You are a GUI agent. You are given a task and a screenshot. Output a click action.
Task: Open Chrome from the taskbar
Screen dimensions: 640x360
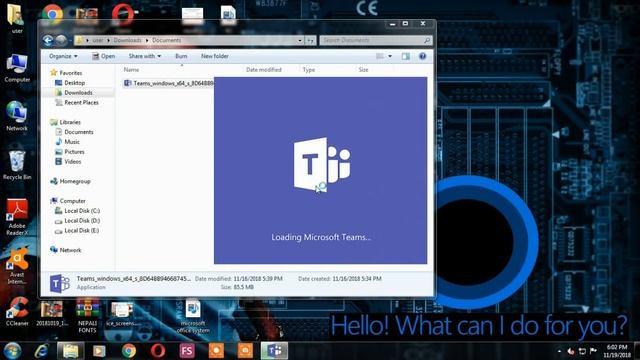pyautogui.click(x=129, y=351)
